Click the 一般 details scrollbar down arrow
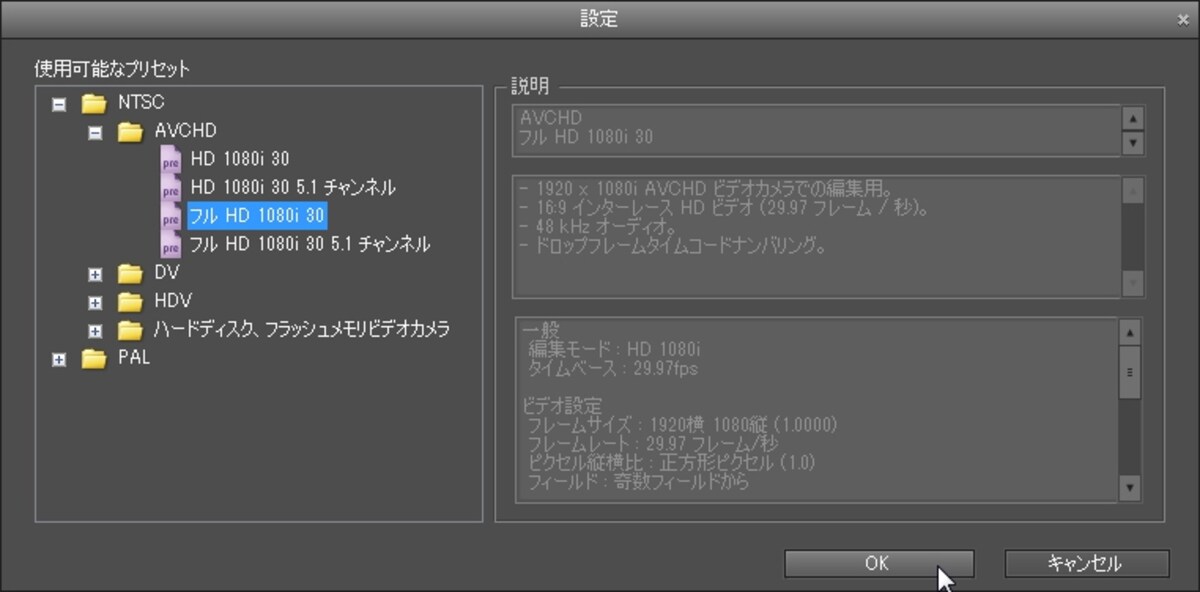 (1130, 488)
